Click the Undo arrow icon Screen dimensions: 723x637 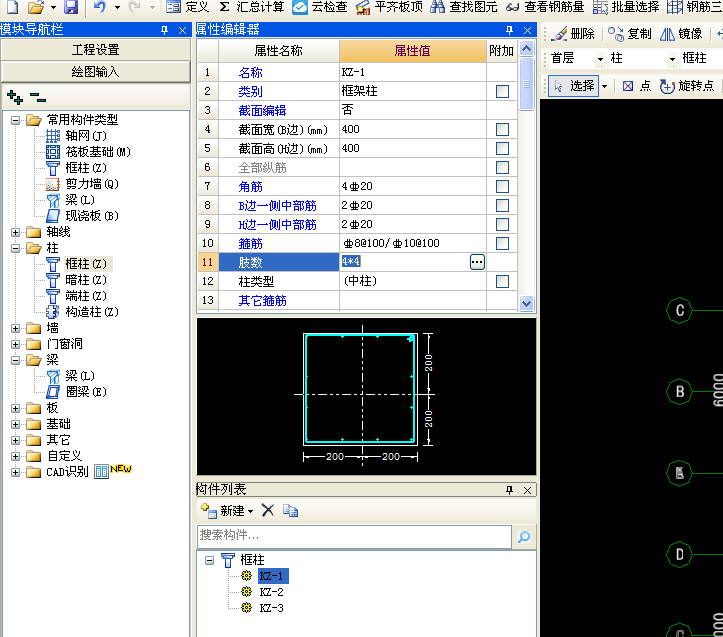pos(100,7)
